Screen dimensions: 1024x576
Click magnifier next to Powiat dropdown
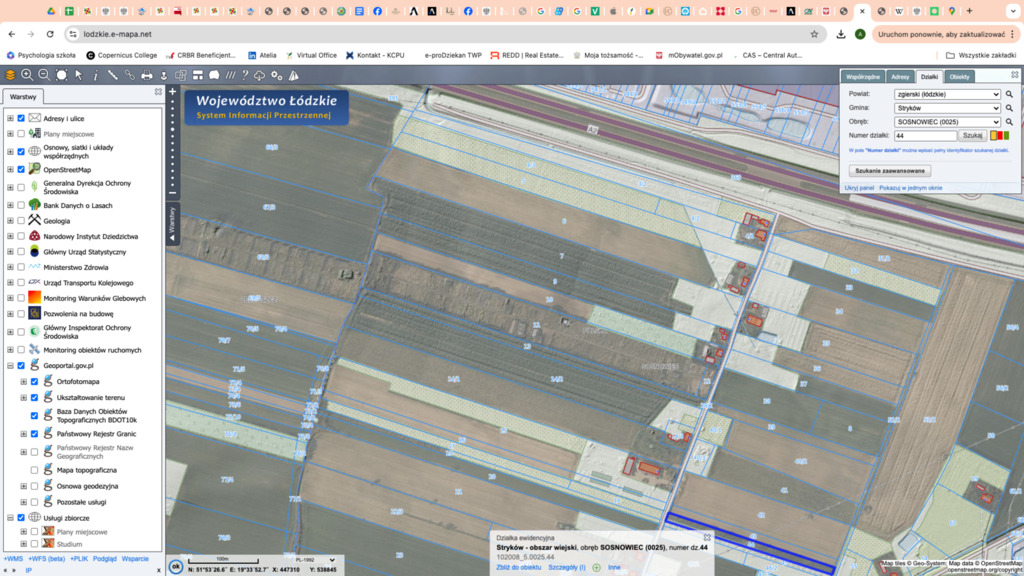point(1009,94)
